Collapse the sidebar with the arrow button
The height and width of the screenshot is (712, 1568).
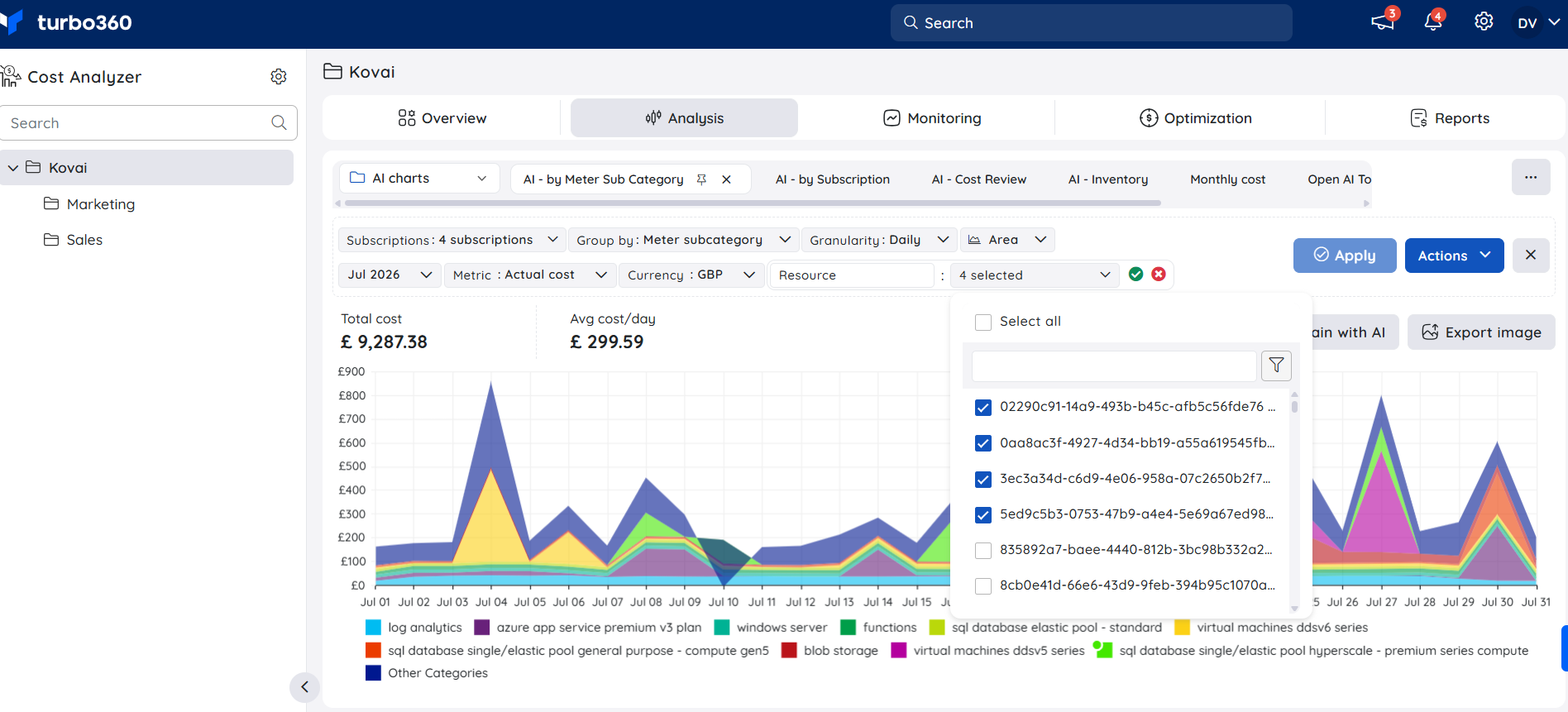point(304,687)
